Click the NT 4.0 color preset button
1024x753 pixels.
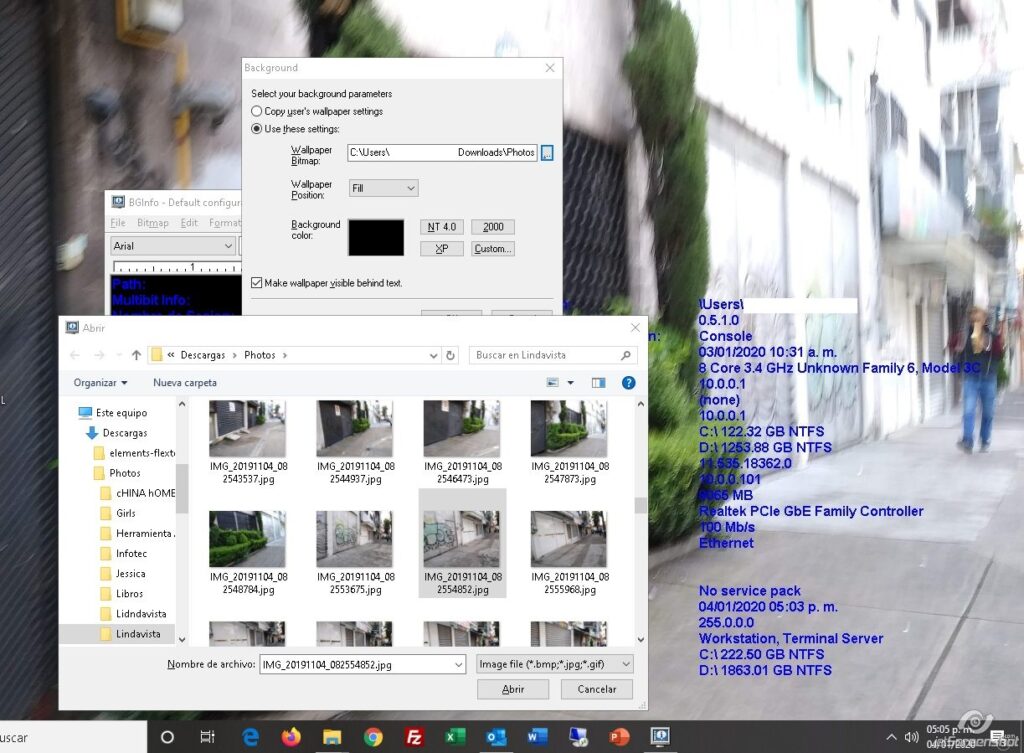441,227
